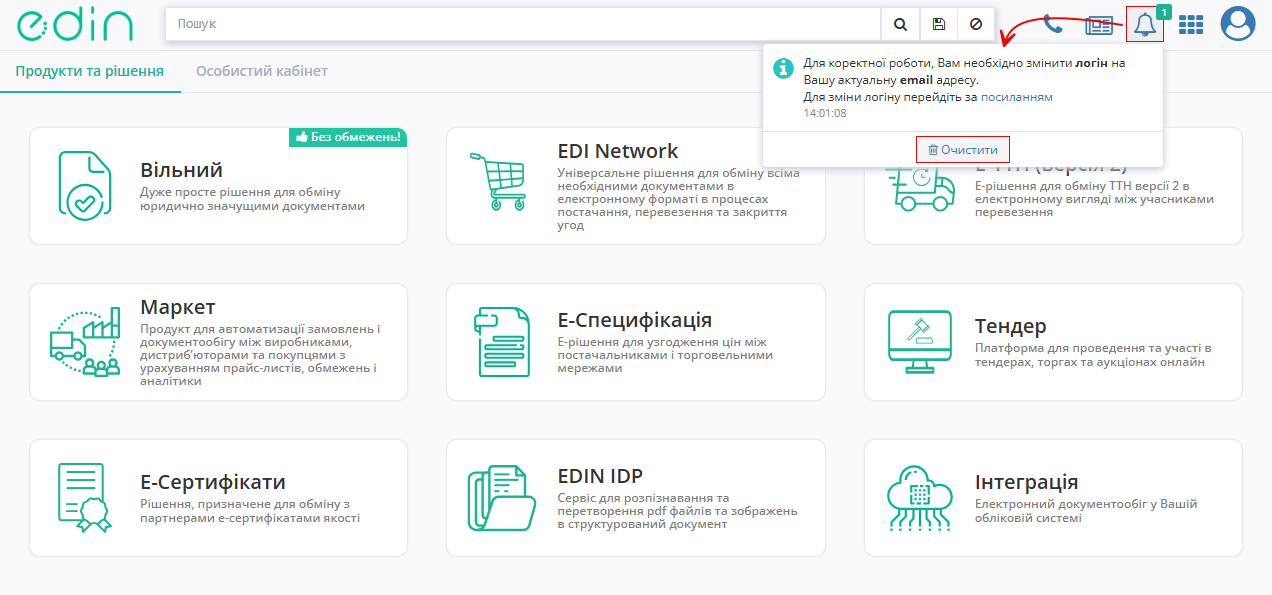Switch to Особистий кабінет tab
The width and height of the screenshot is (1272, 595).
[261, 72]
